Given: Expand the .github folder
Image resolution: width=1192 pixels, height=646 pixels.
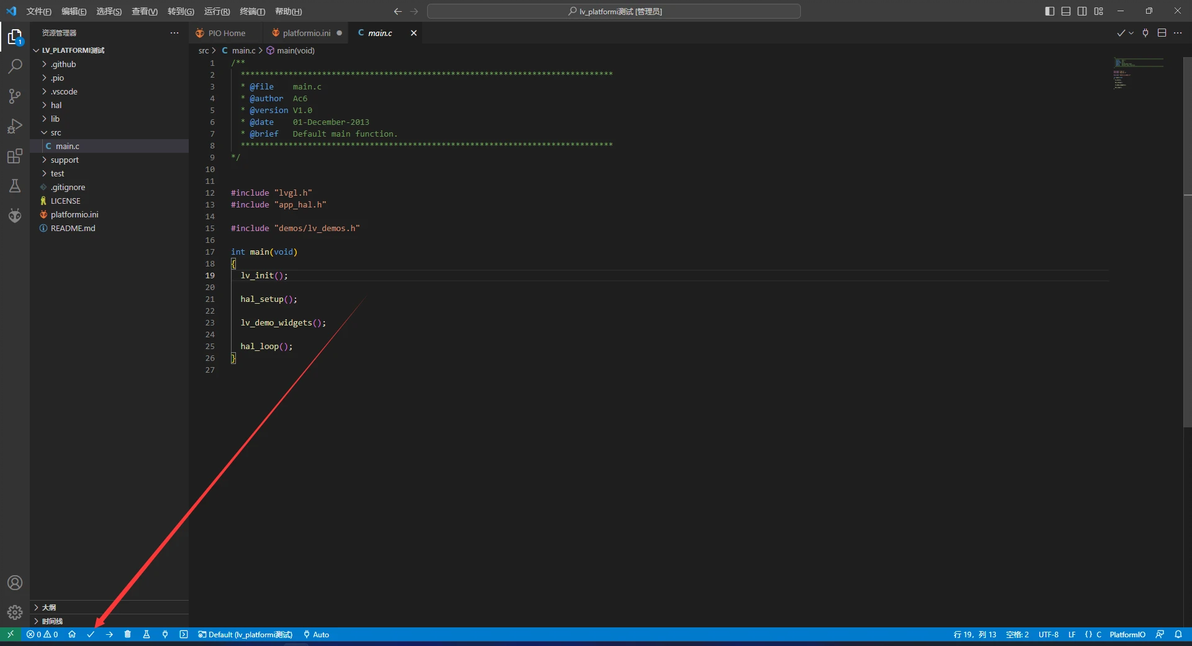Looking at the screenshot, I should click(x=109, y=64).
